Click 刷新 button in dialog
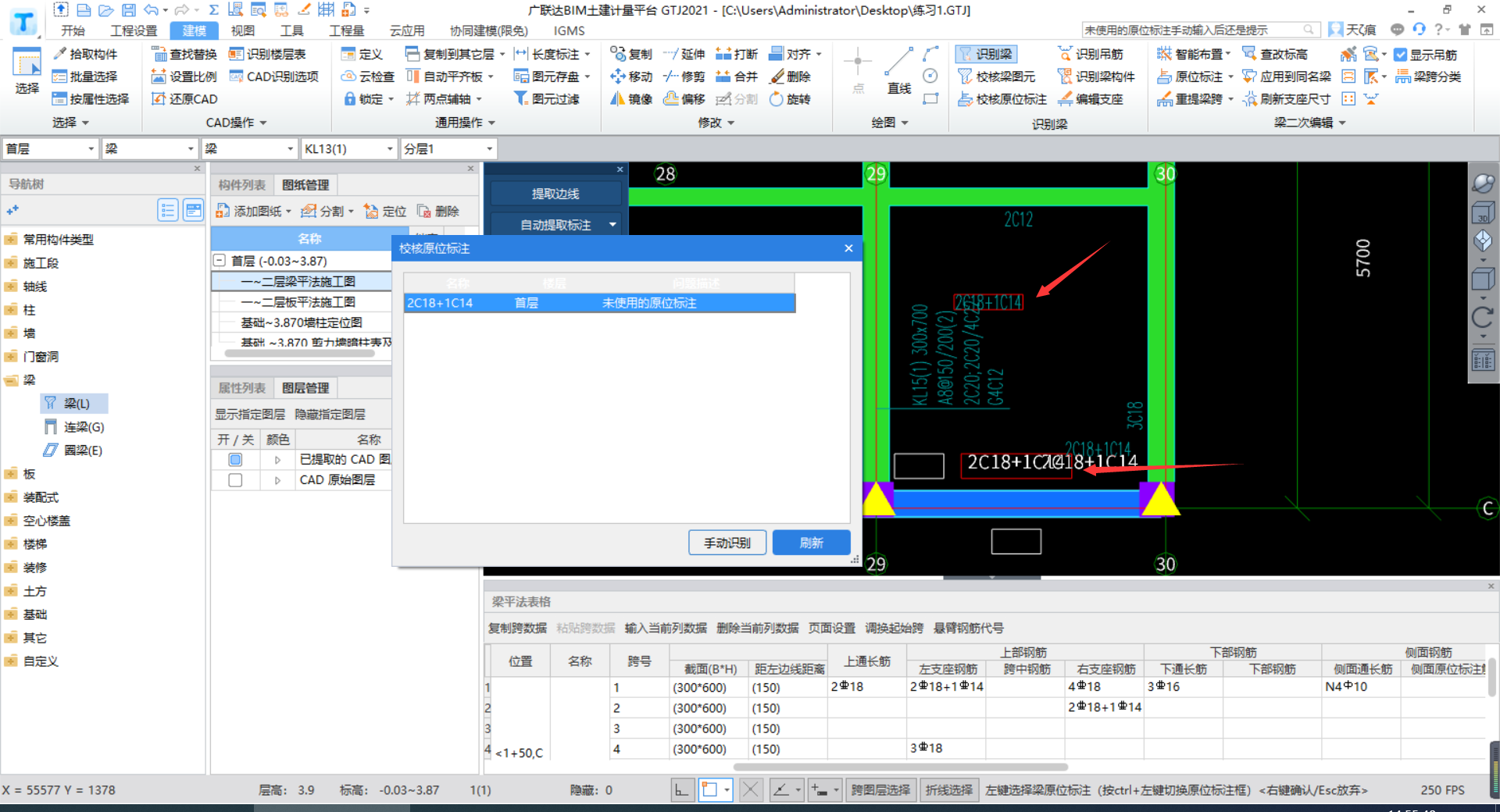Image resolution: width=1500 pixels, height=812 pixels. [812, 543]
